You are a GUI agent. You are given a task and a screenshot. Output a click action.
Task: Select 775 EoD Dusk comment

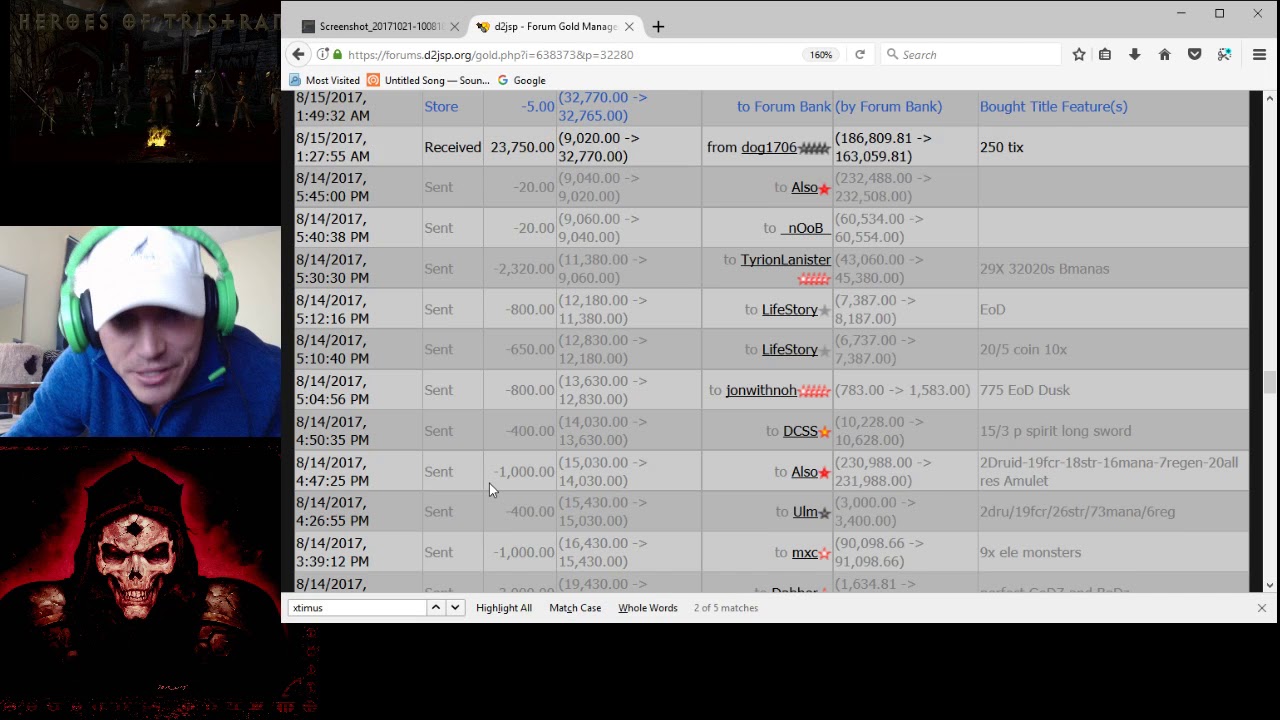click(x=1025, y=390)
